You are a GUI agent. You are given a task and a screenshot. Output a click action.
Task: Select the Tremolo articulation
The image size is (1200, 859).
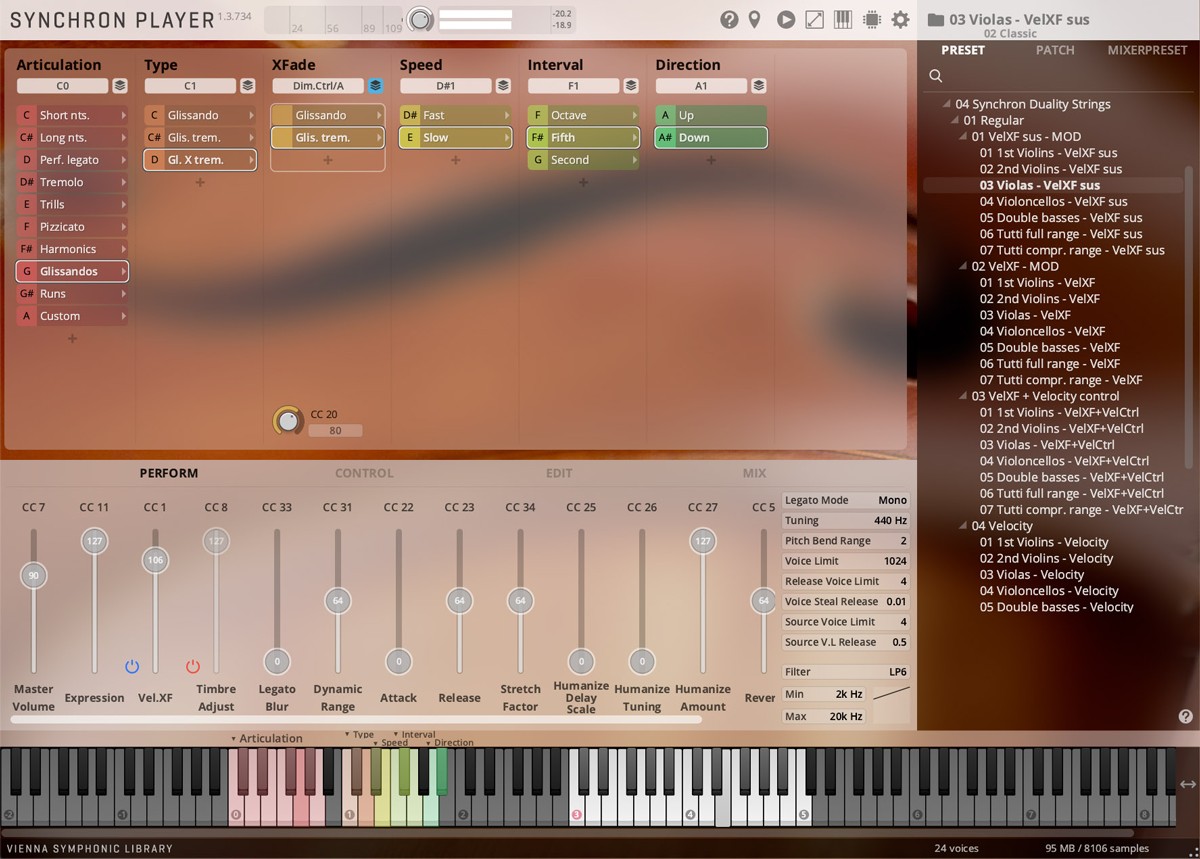point(71,181)
